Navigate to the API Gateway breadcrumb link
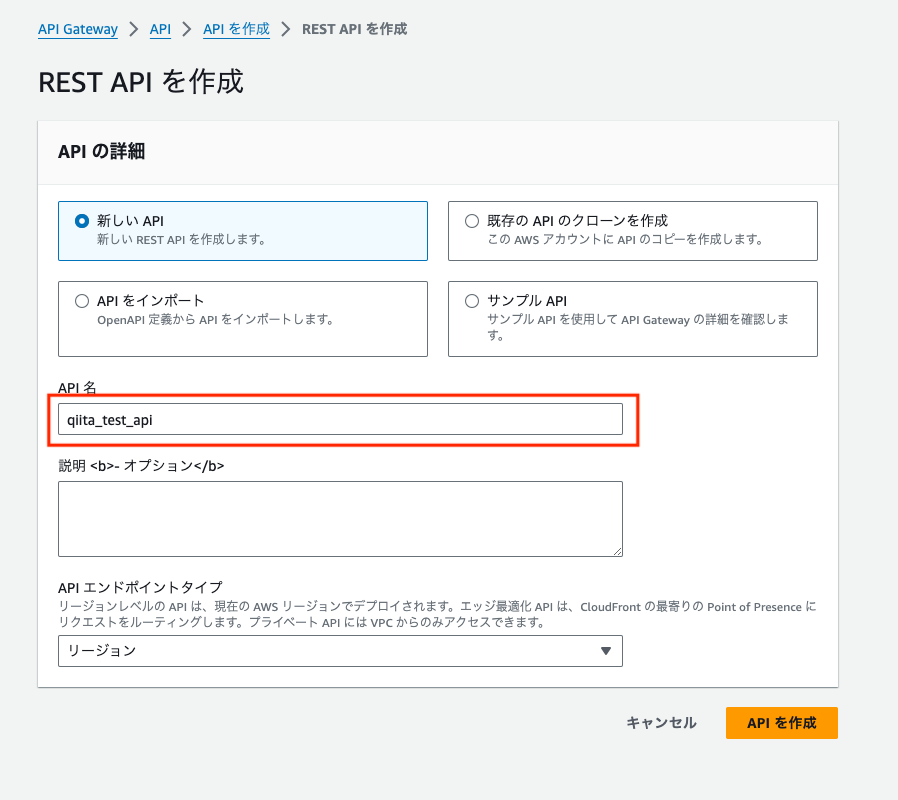This screenshot has height=800, width=898. pyautogui.click(x=77, y=29)
